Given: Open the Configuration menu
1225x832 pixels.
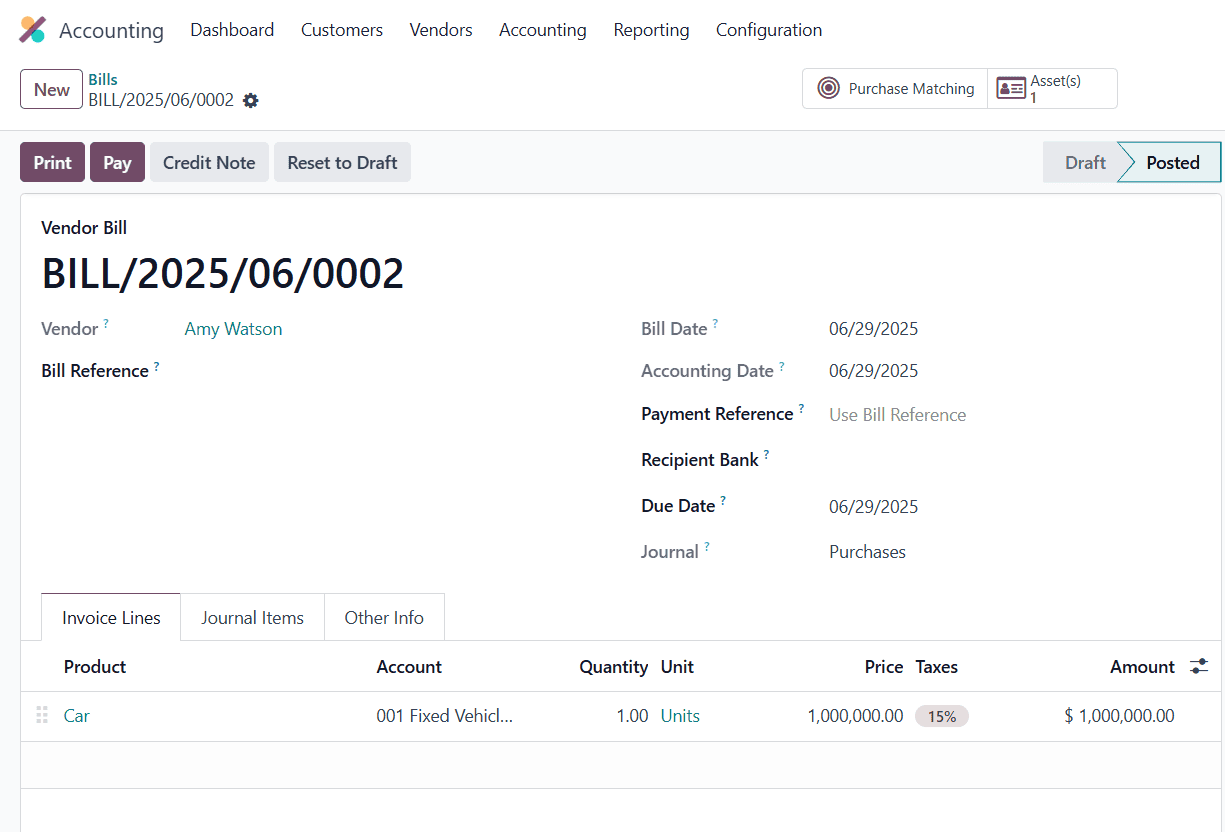Looking at the screenshot, I should click(x=768, y=30).
